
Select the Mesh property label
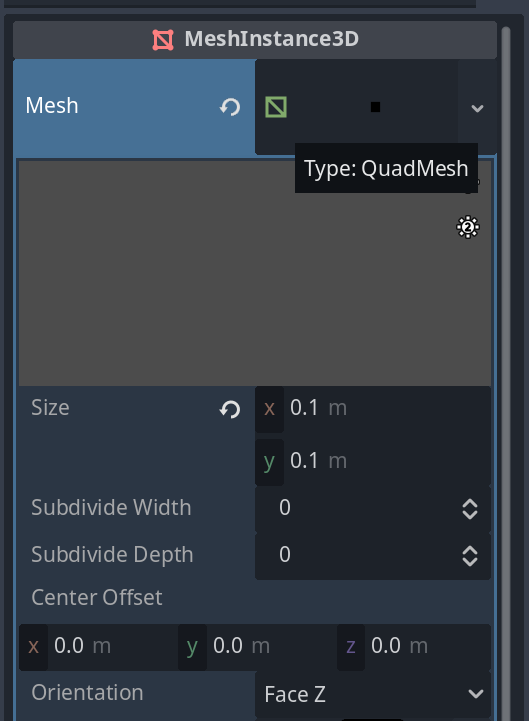(x=52, y=106)
